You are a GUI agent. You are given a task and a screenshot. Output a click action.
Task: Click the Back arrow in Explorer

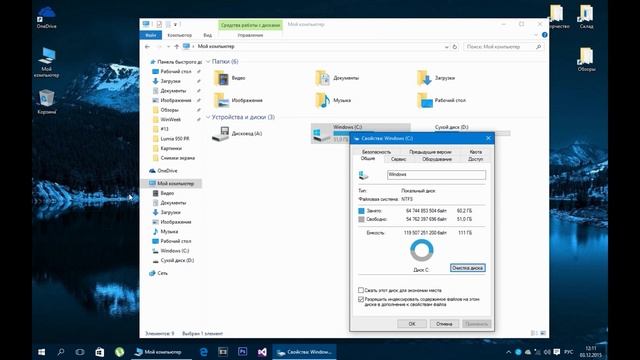pos(148,47)
